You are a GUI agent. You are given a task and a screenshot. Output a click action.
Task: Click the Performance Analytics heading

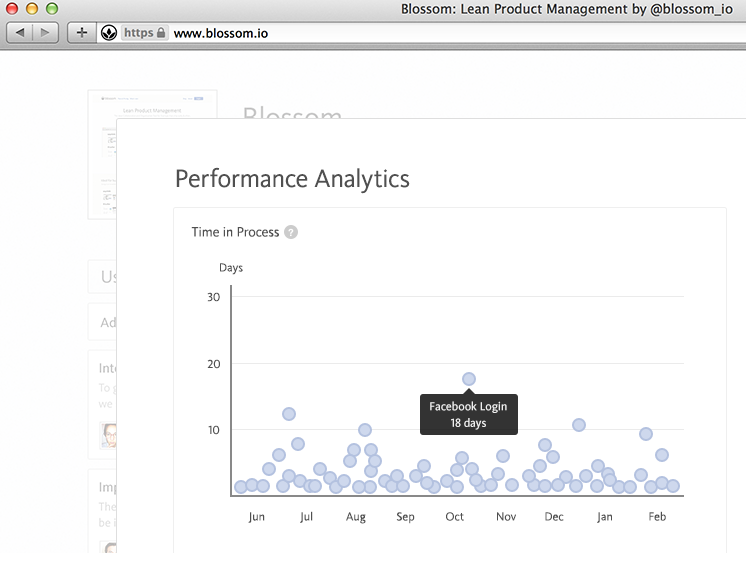coord(292,179)
